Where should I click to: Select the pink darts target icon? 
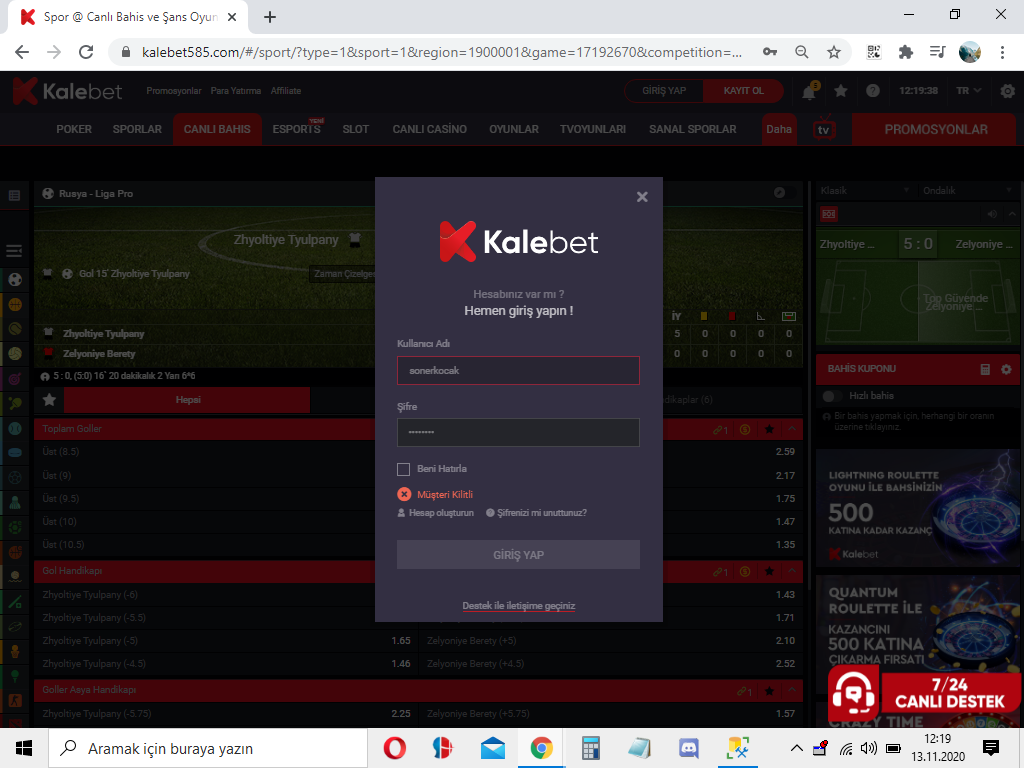[15, 379]
